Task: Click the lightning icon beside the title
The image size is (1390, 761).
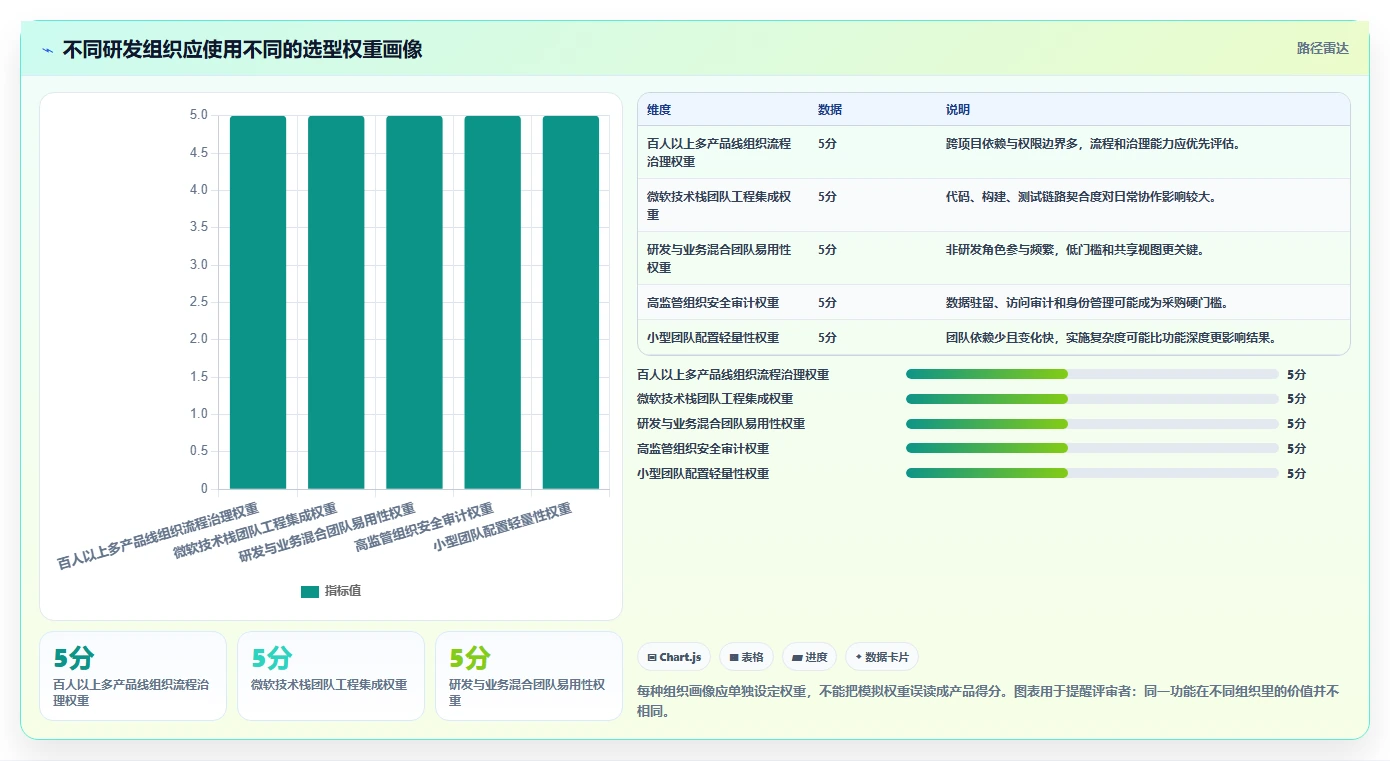Action: point(48,50)
